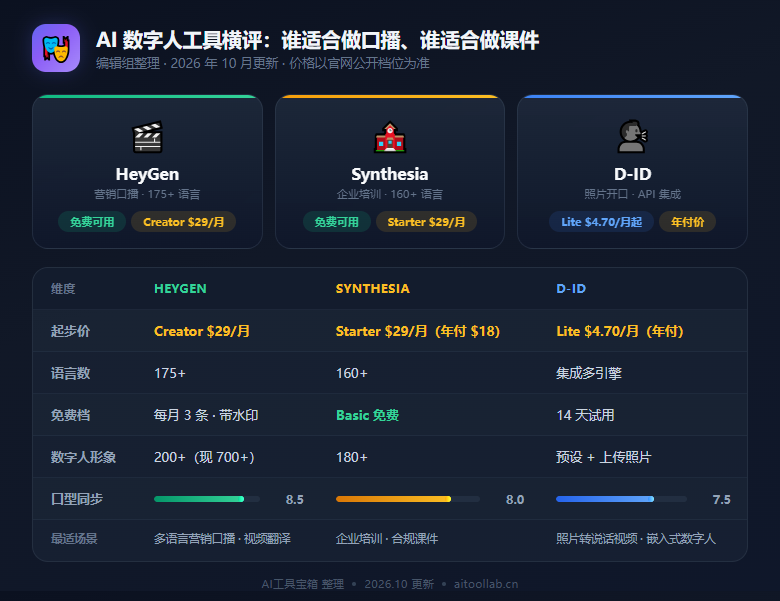
Task: Click the 180+ avatars cell
Action: (x=352, y=457)
